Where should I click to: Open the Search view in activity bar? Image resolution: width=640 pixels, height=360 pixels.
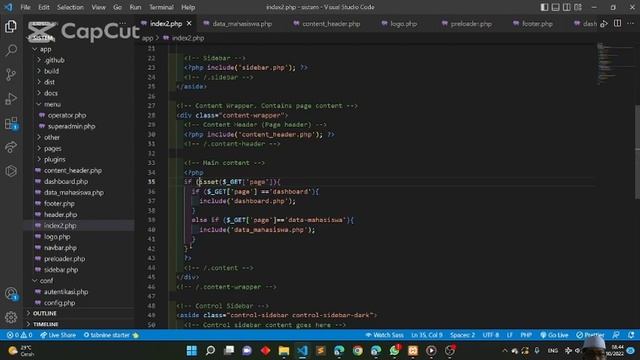pyautogui.click(x=11, y=51)
